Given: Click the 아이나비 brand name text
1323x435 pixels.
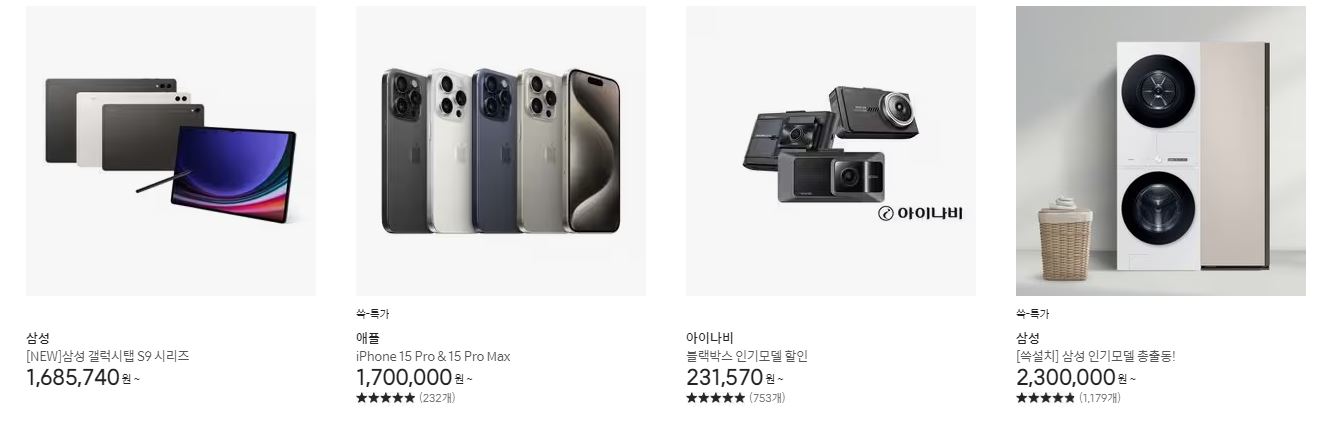Looking at the screenshot, I should pos(710,338).
